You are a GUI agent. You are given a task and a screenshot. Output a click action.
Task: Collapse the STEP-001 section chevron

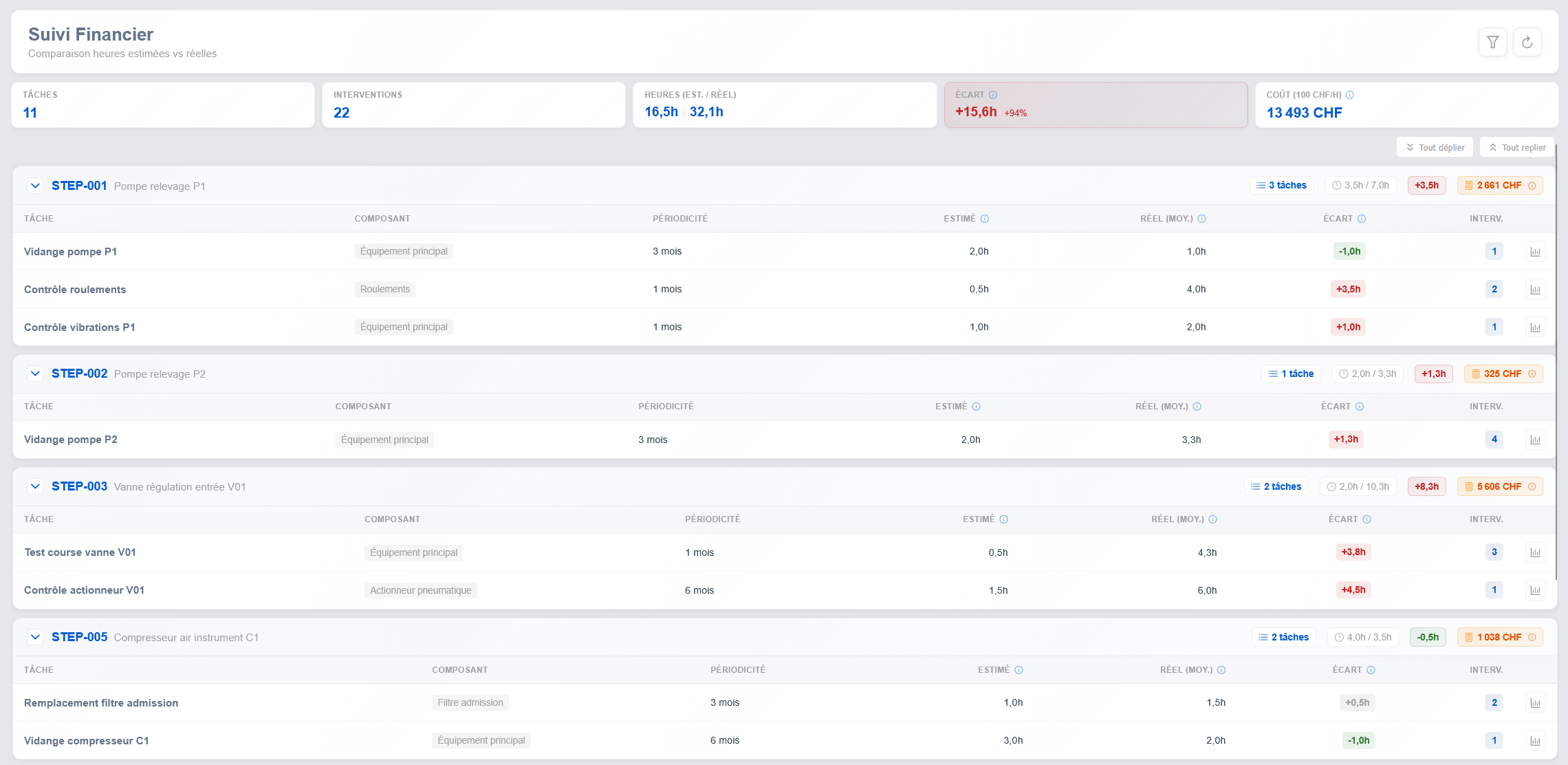pyautogui.click(x=35, y=186)
